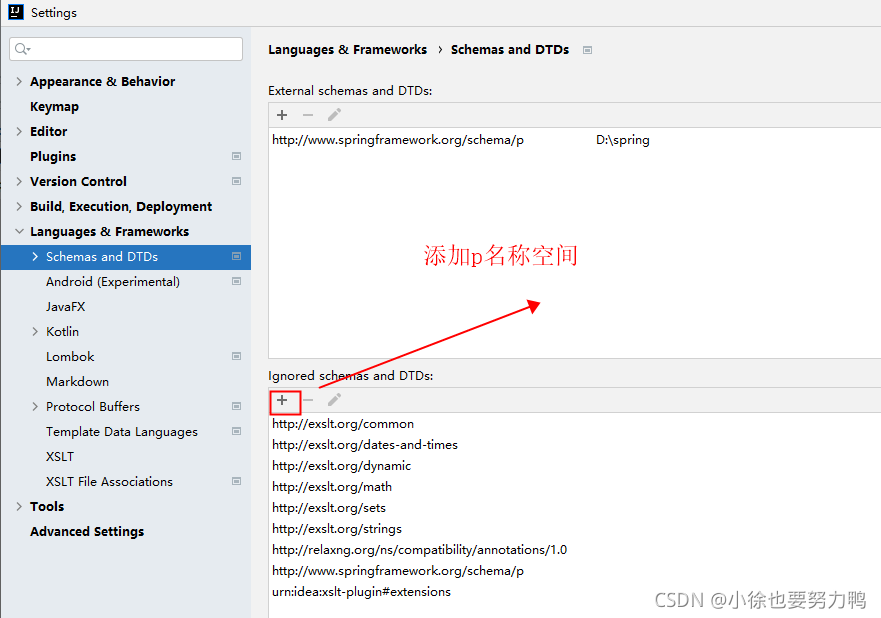This screenshot has width=881, height=618.
Task: Click project-level icon beside Protocol Buffers
Action: pos(237,406)
